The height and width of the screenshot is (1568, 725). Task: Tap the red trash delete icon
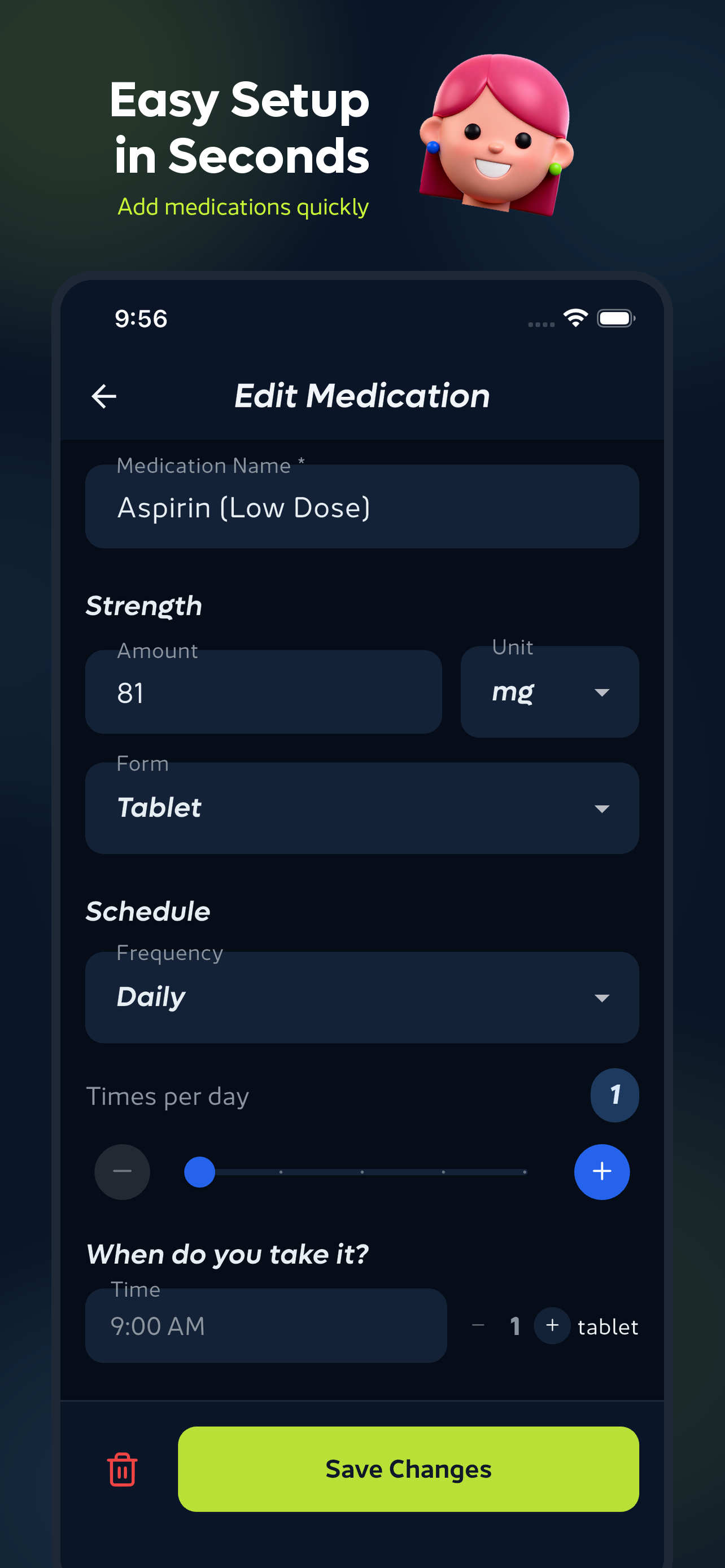(123, 1469)
